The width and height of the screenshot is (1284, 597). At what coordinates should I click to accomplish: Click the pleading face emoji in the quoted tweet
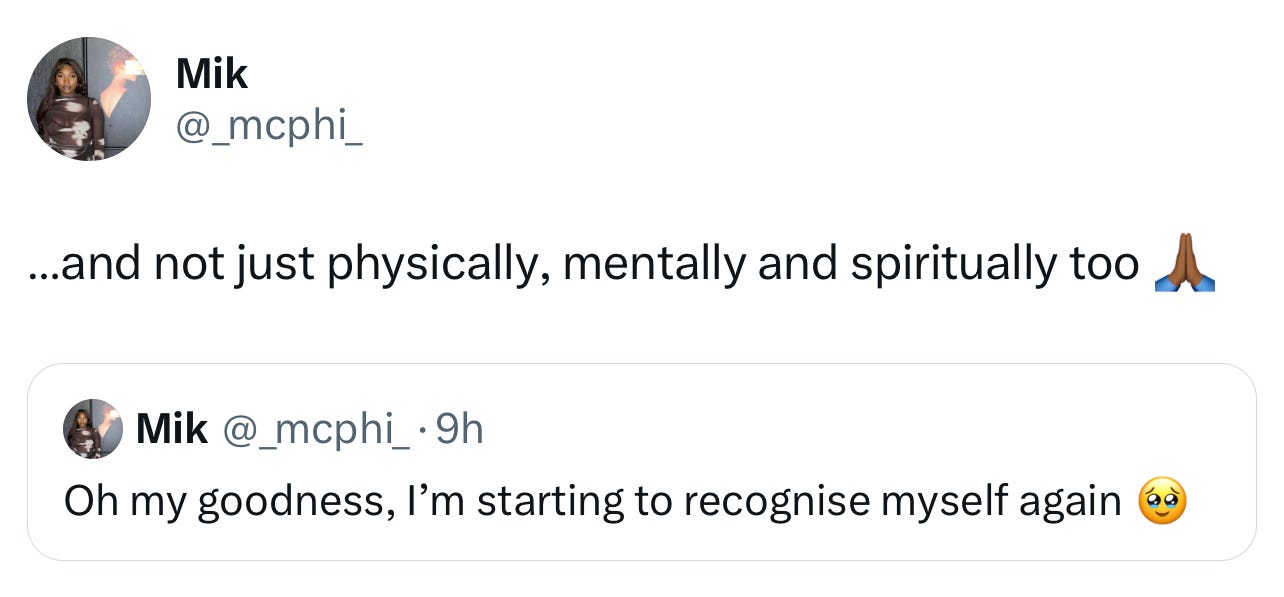(1162, 501)
